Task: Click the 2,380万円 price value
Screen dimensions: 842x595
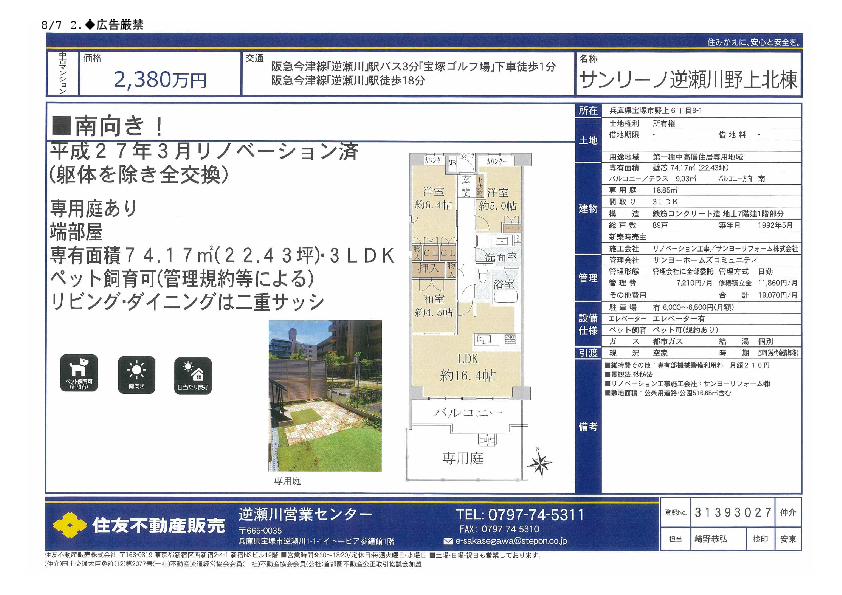Action: coord(161,79)
